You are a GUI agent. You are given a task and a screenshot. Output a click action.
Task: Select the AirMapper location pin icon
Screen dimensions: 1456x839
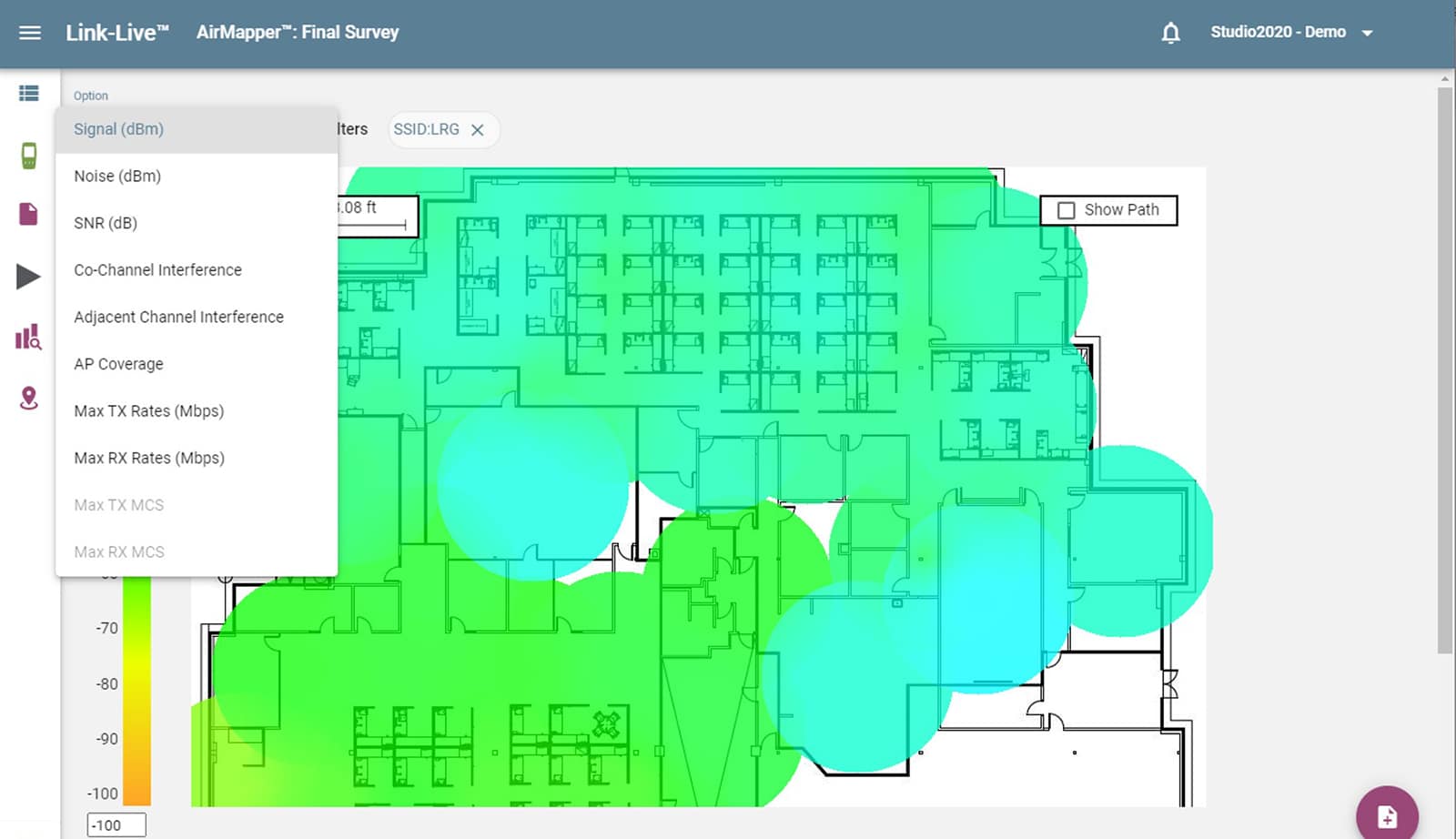[x=27, y=398]
